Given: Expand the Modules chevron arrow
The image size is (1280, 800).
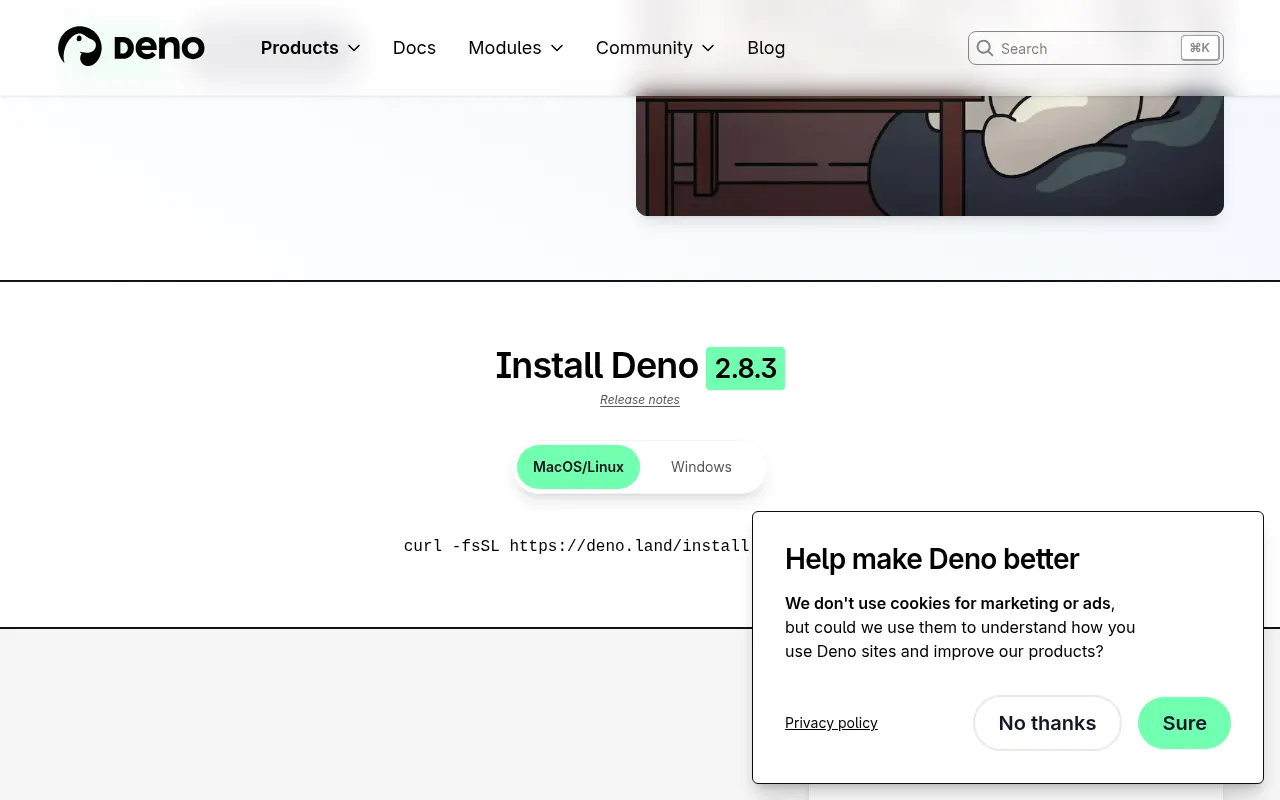Looking at the screenshot, I should tap(557, 48).
